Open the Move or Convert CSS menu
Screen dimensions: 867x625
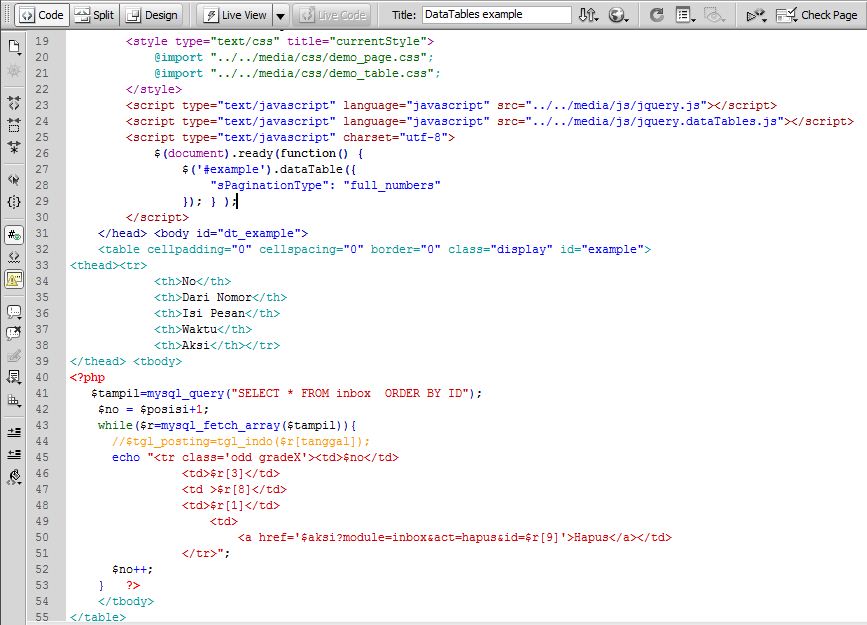coord(14,400)
